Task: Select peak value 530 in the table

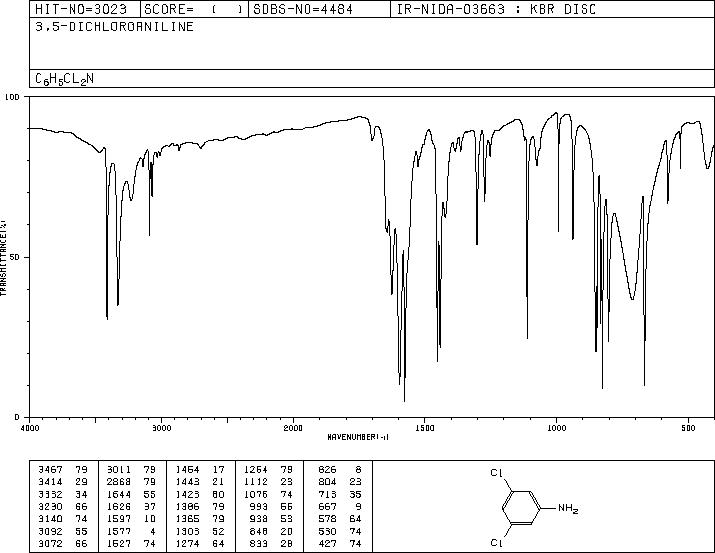Action: tap(327, 531)
